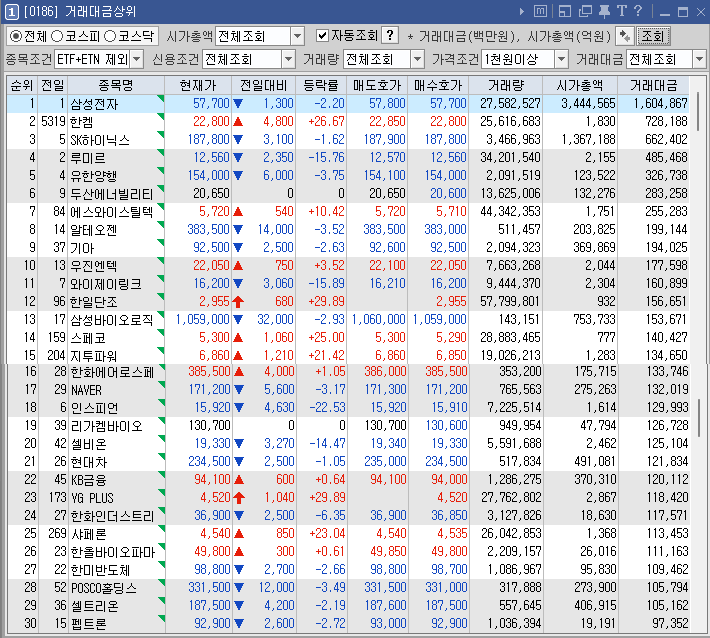Sort by the 거래량 column header

pos(506,85)
